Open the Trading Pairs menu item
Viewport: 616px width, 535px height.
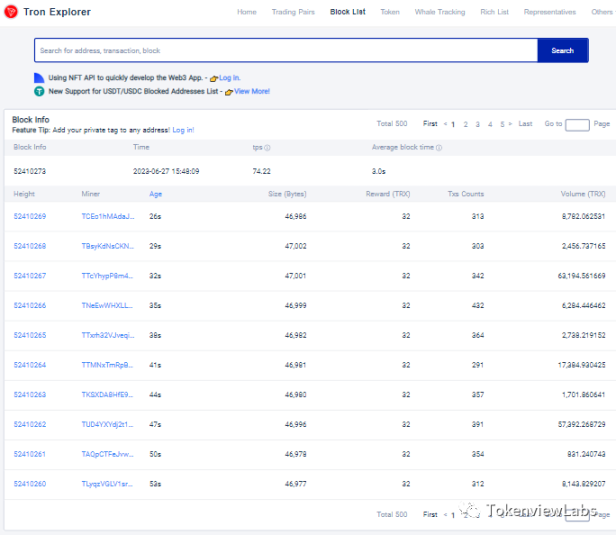(x=291, y=12)
